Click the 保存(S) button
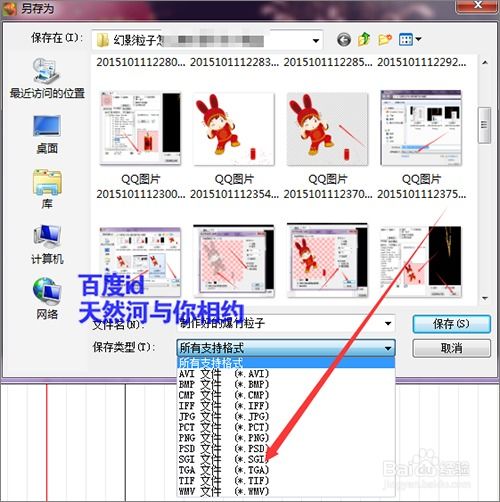 [451, 324]
